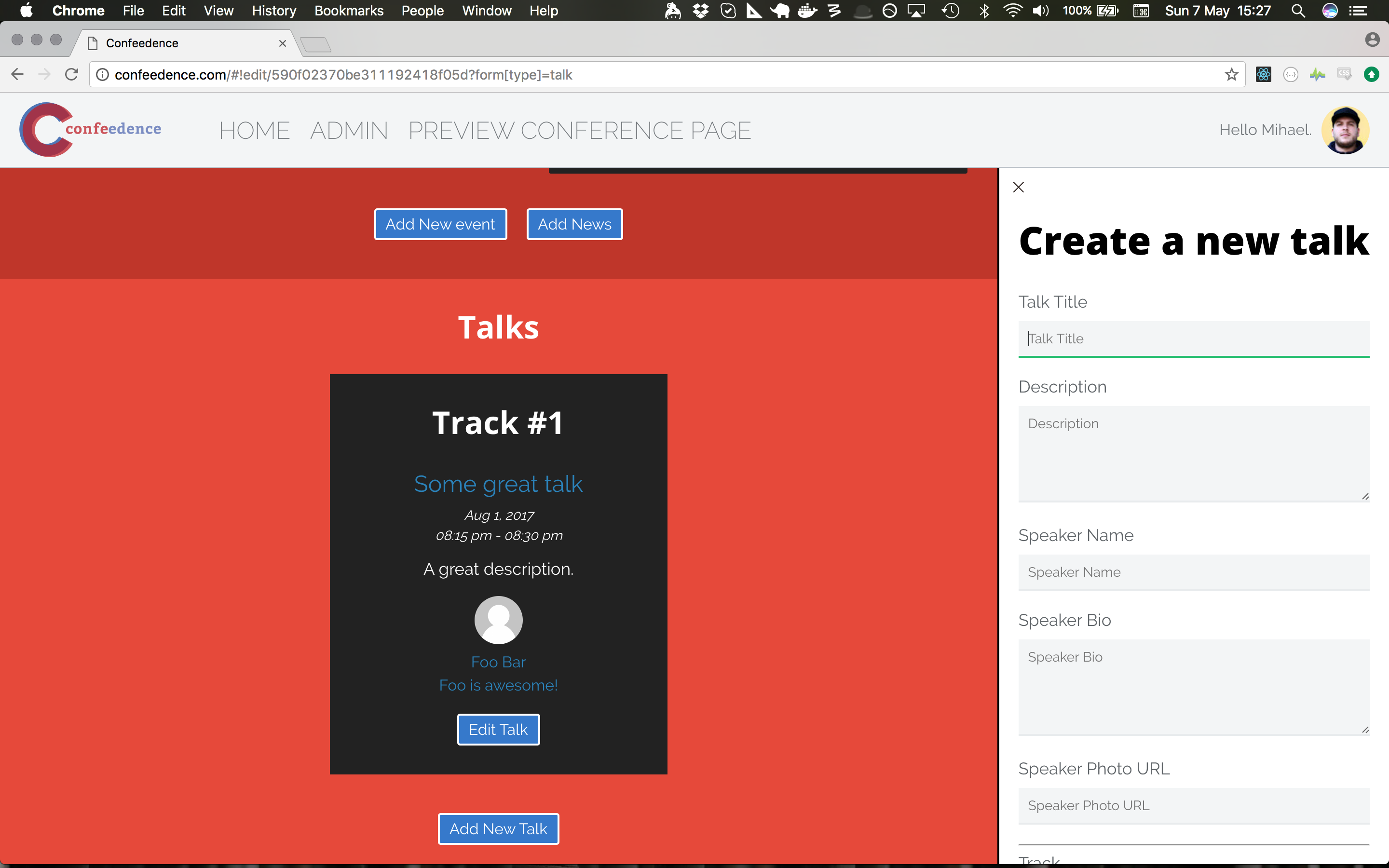This screenshot has width=1389, height=868.
Task: Click the Some great talk title link
Action: [x=498, y=484]
